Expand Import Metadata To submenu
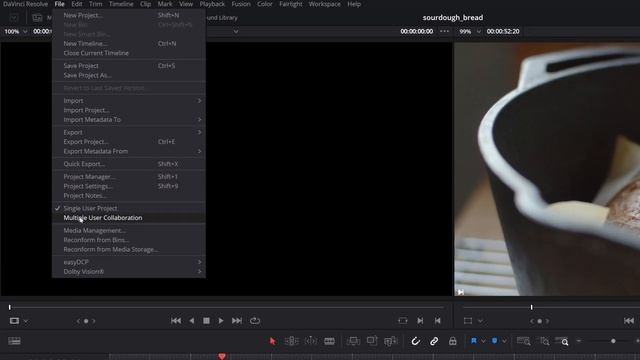640x360 pixels. (129, 120)
